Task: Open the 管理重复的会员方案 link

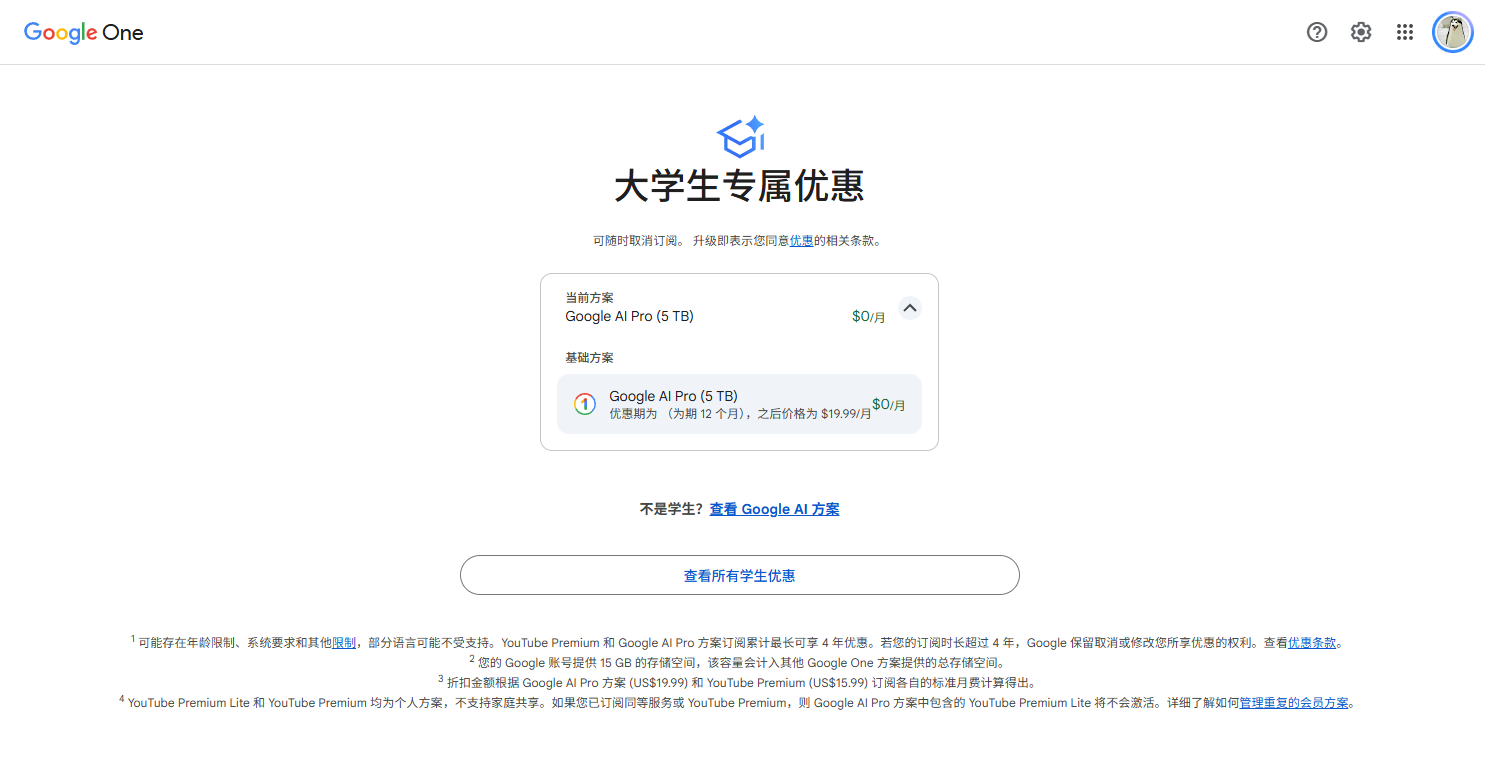Action: 1294,703
